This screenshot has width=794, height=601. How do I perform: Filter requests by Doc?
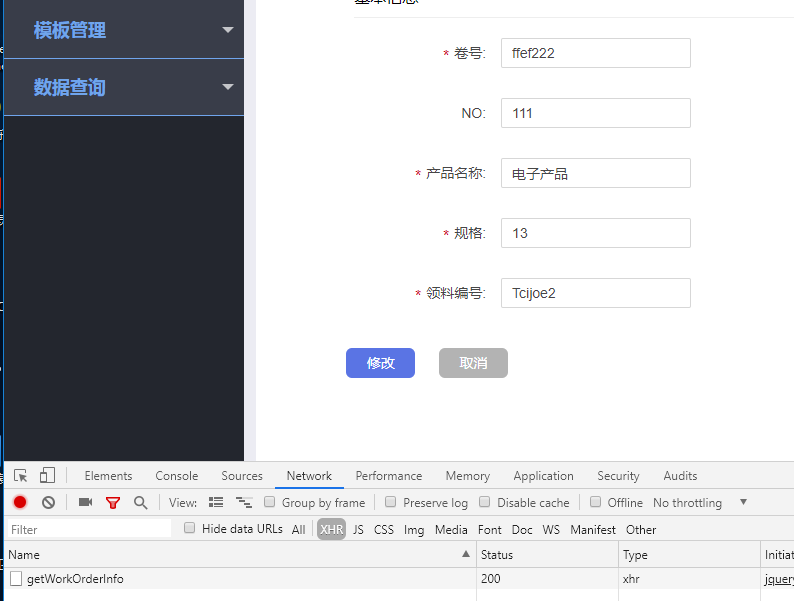pos(522,530)
